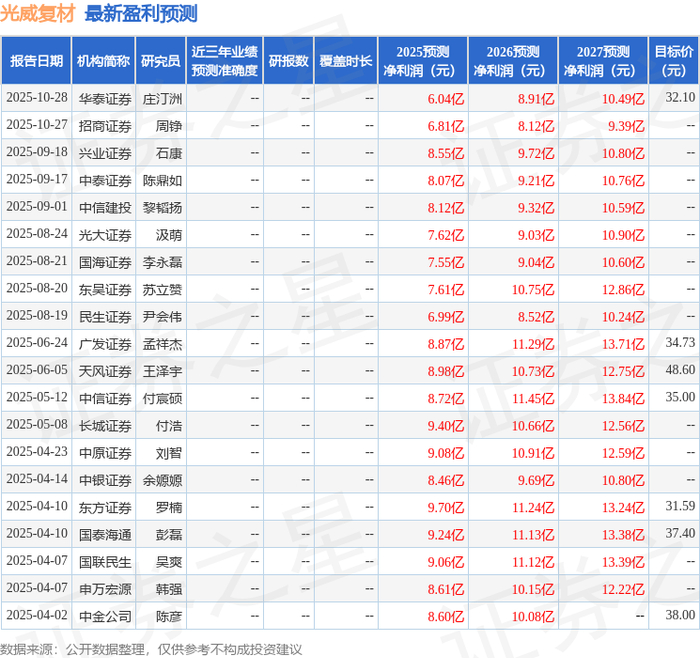Select date cell 2025-04-02
The height and width of the screenshot is (658, 700).
coord(37,615)
